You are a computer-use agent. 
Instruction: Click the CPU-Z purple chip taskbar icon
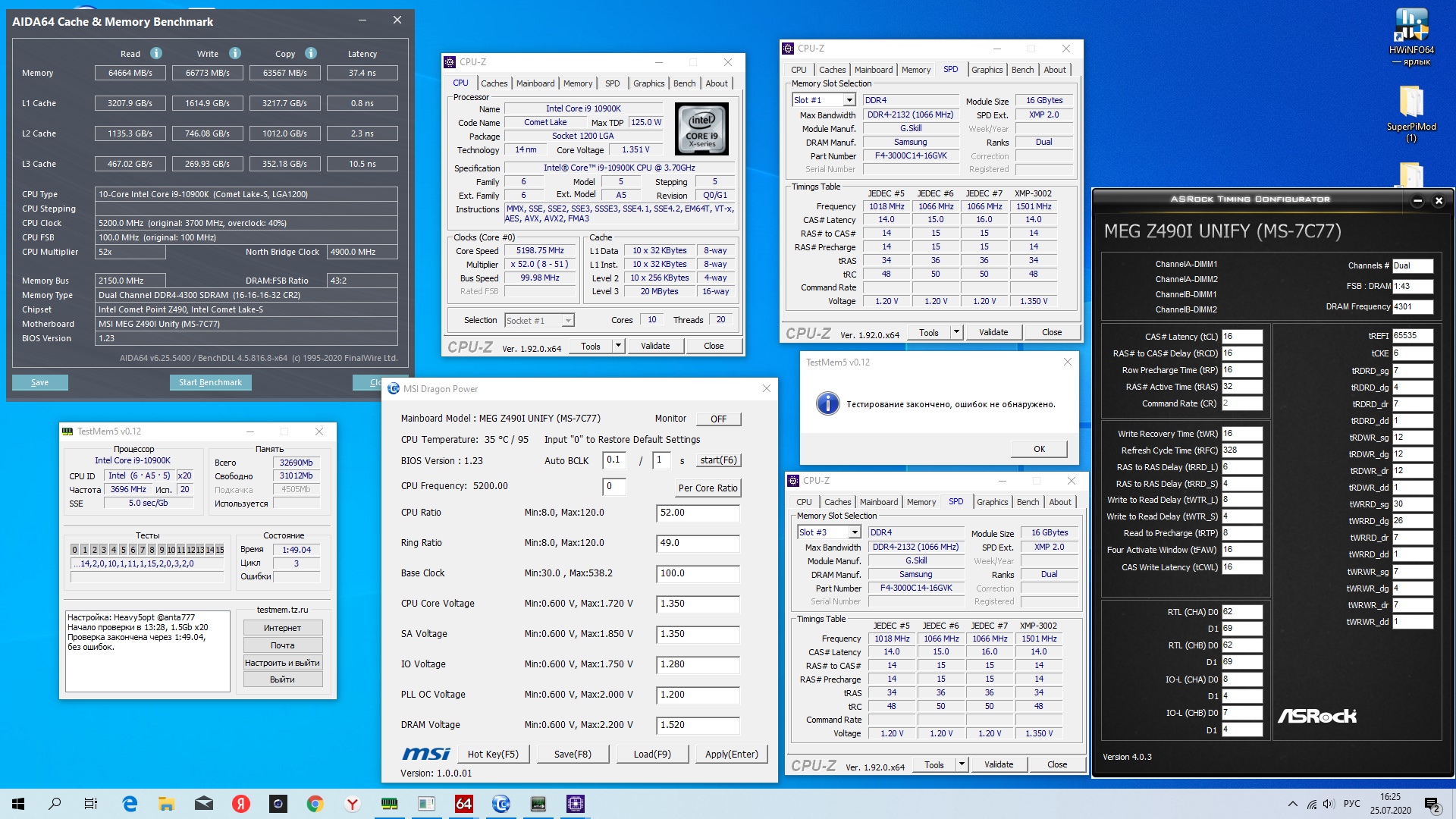tap(576, 804)
